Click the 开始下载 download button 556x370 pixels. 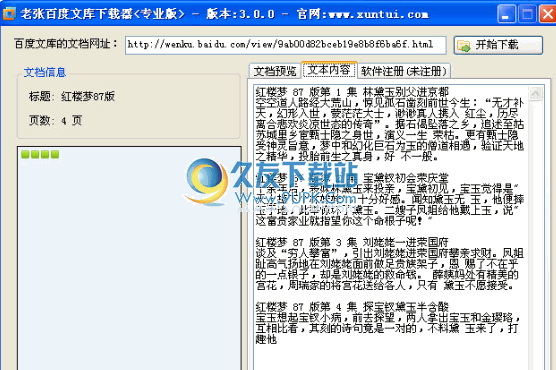pos(498,45)
